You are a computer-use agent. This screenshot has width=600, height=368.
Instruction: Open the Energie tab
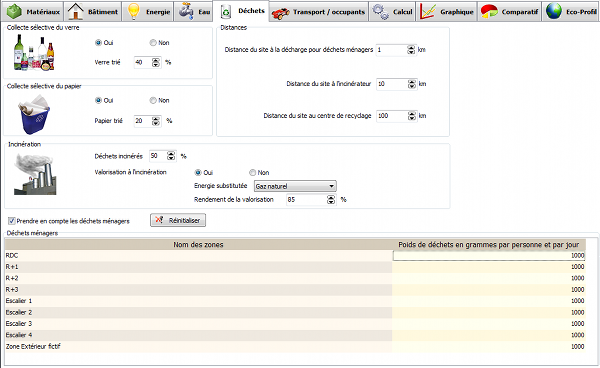(x=148, y=11)
